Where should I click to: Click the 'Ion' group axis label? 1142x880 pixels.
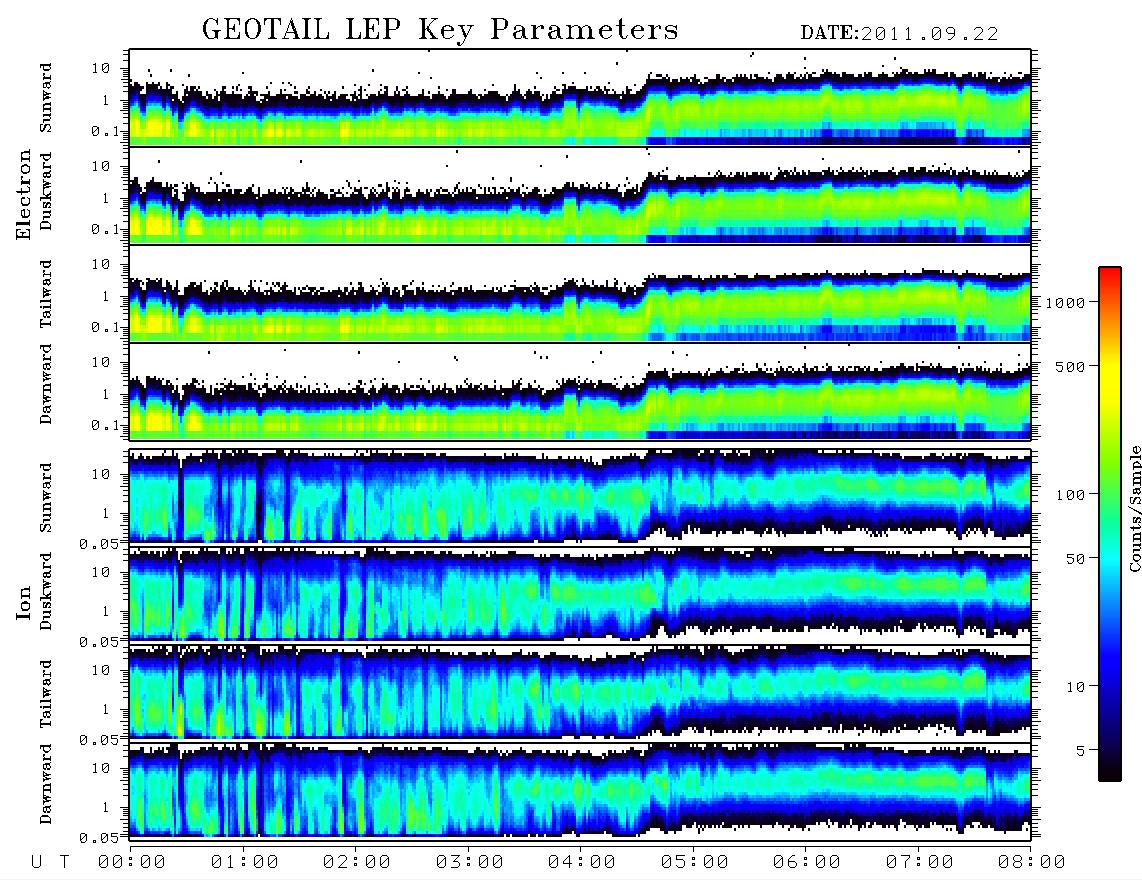[23, 602]
